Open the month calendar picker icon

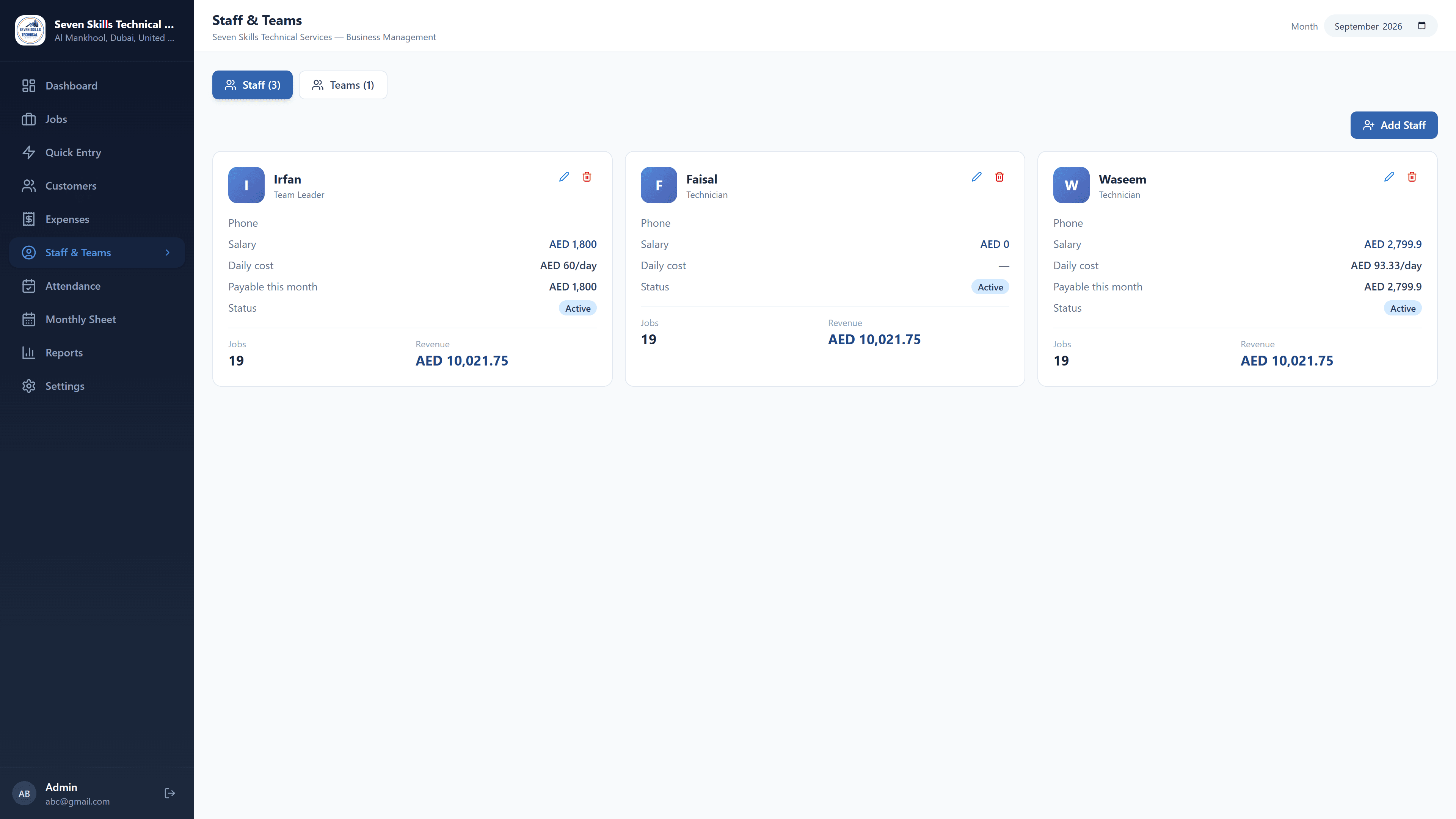coord(1422,26)
